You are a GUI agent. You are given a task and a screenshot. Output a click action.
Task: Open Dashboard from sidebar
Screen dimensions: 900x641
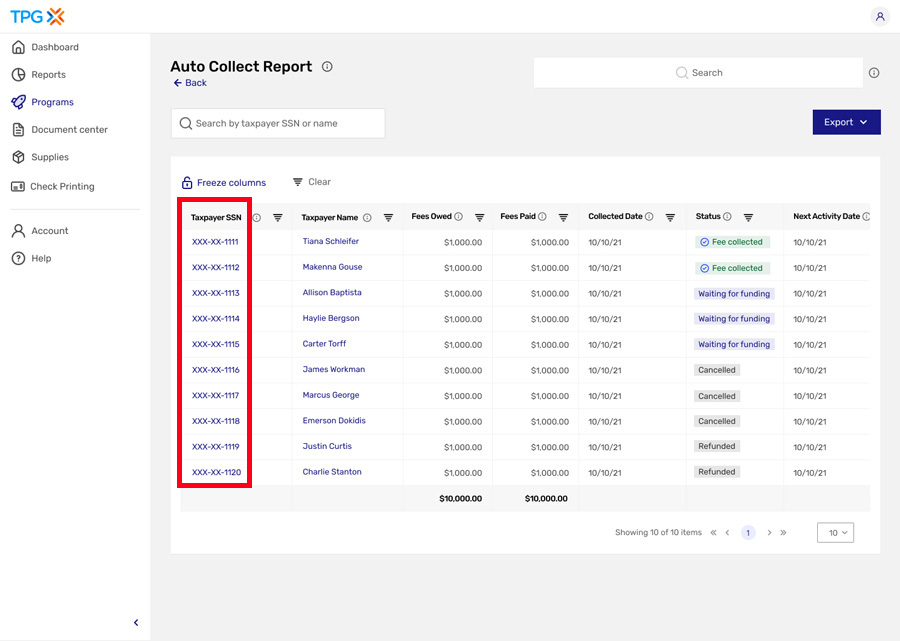pos(45,47)
